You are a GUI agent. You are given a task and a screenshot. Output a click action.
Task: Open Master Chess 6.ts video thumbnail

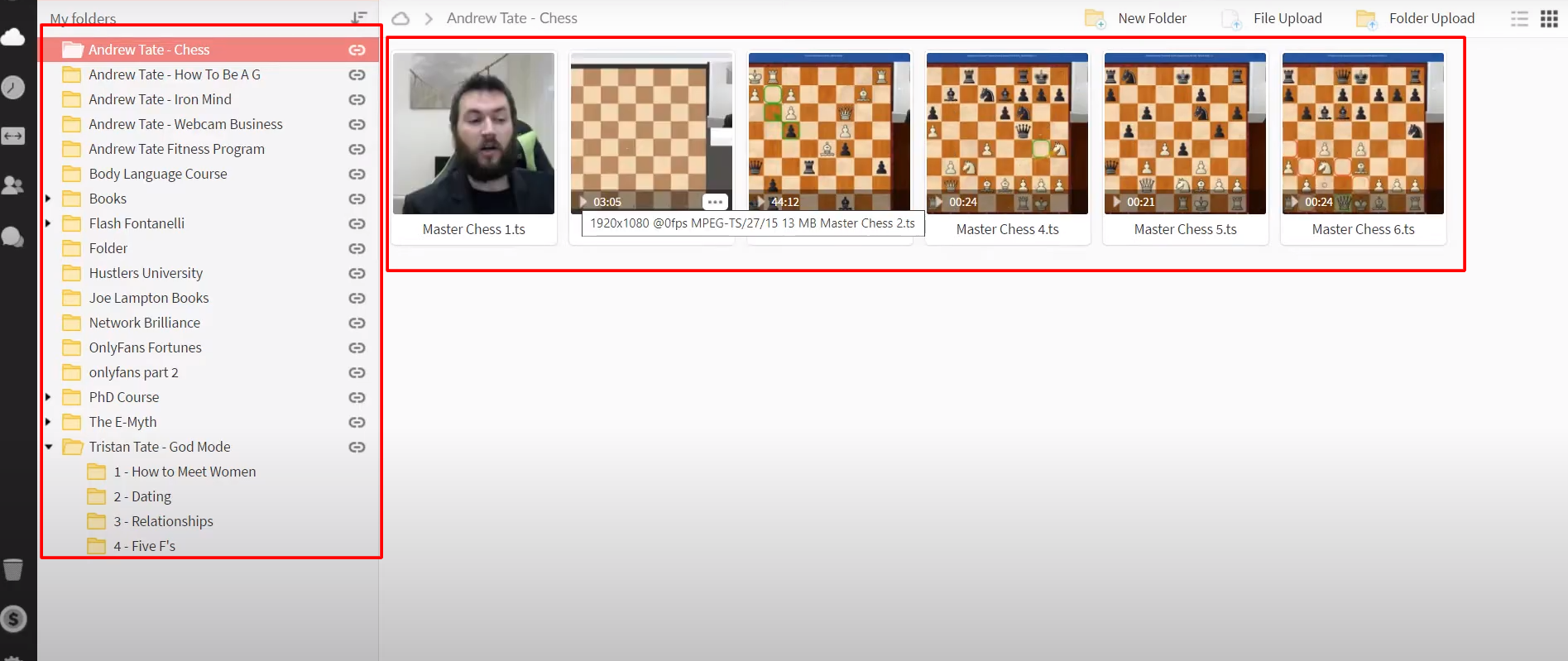[1363, 133]
